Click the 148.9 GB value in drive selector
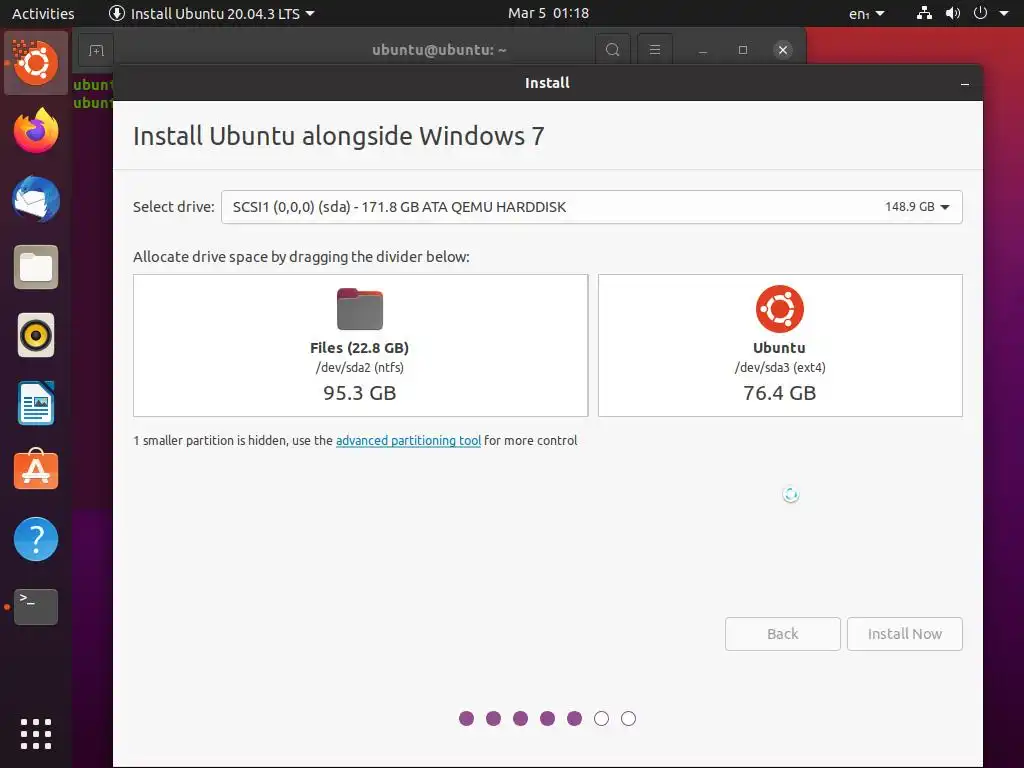Image resolution: width=1024 pixels, height=768 pixels. [x=910, y=207]
